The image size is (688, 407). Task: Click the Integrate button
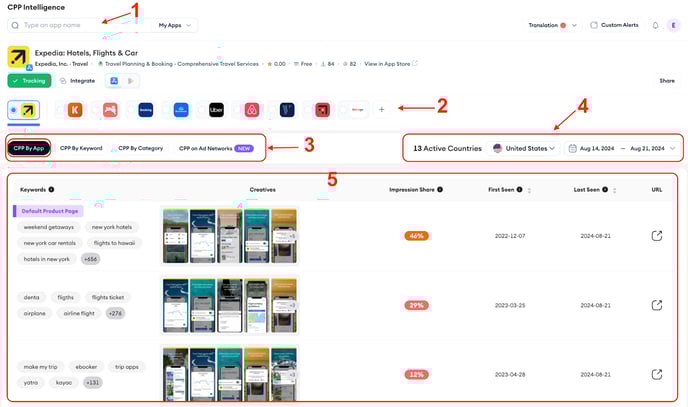(x=78, y=81)
